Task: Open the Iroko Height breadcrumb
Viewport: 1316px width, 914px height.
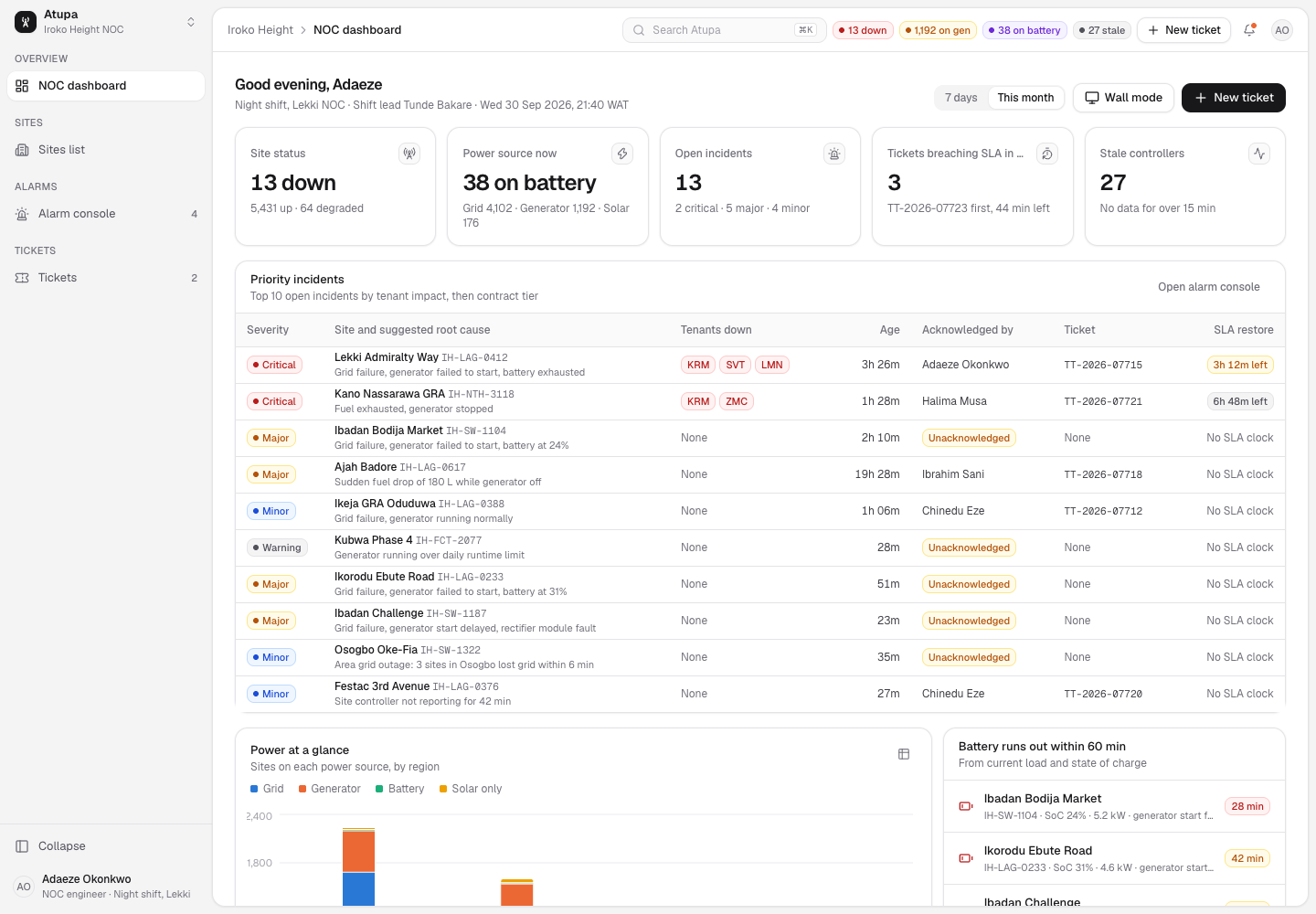Action: click(260, 30)
